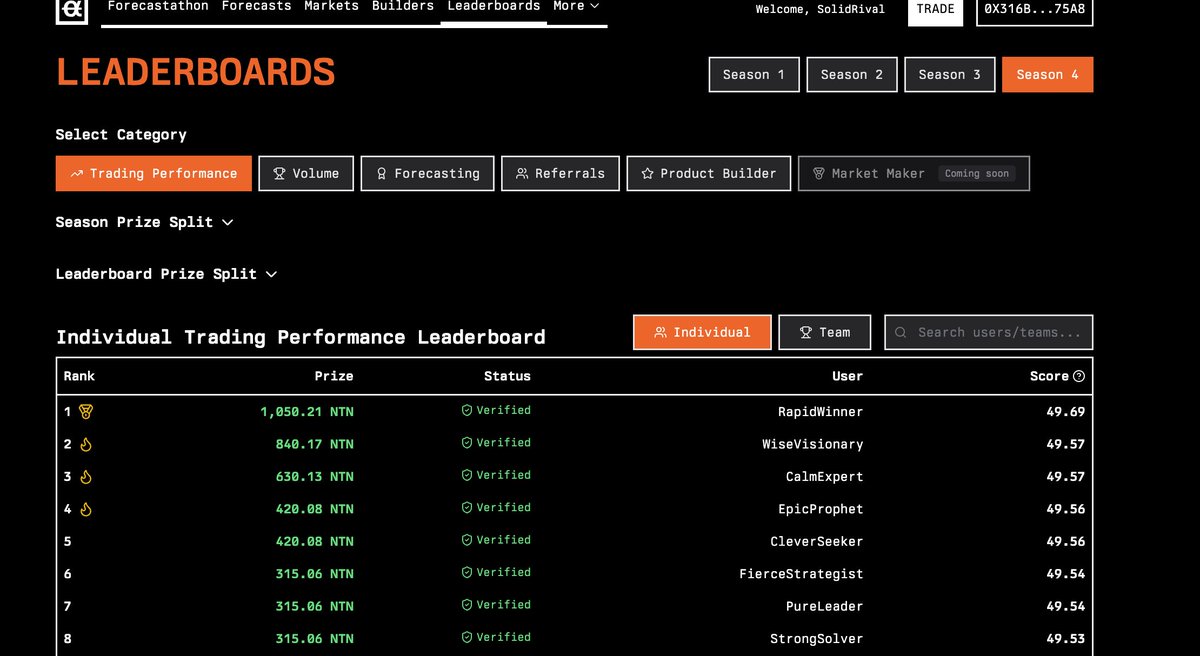Expand Leaderboard Prize Split section

[166, 274]
